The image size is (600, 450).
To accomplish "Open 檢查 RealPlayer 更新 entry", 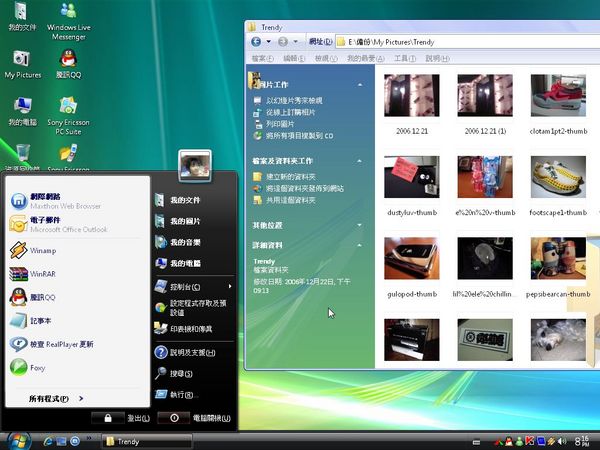I will 51,344.
